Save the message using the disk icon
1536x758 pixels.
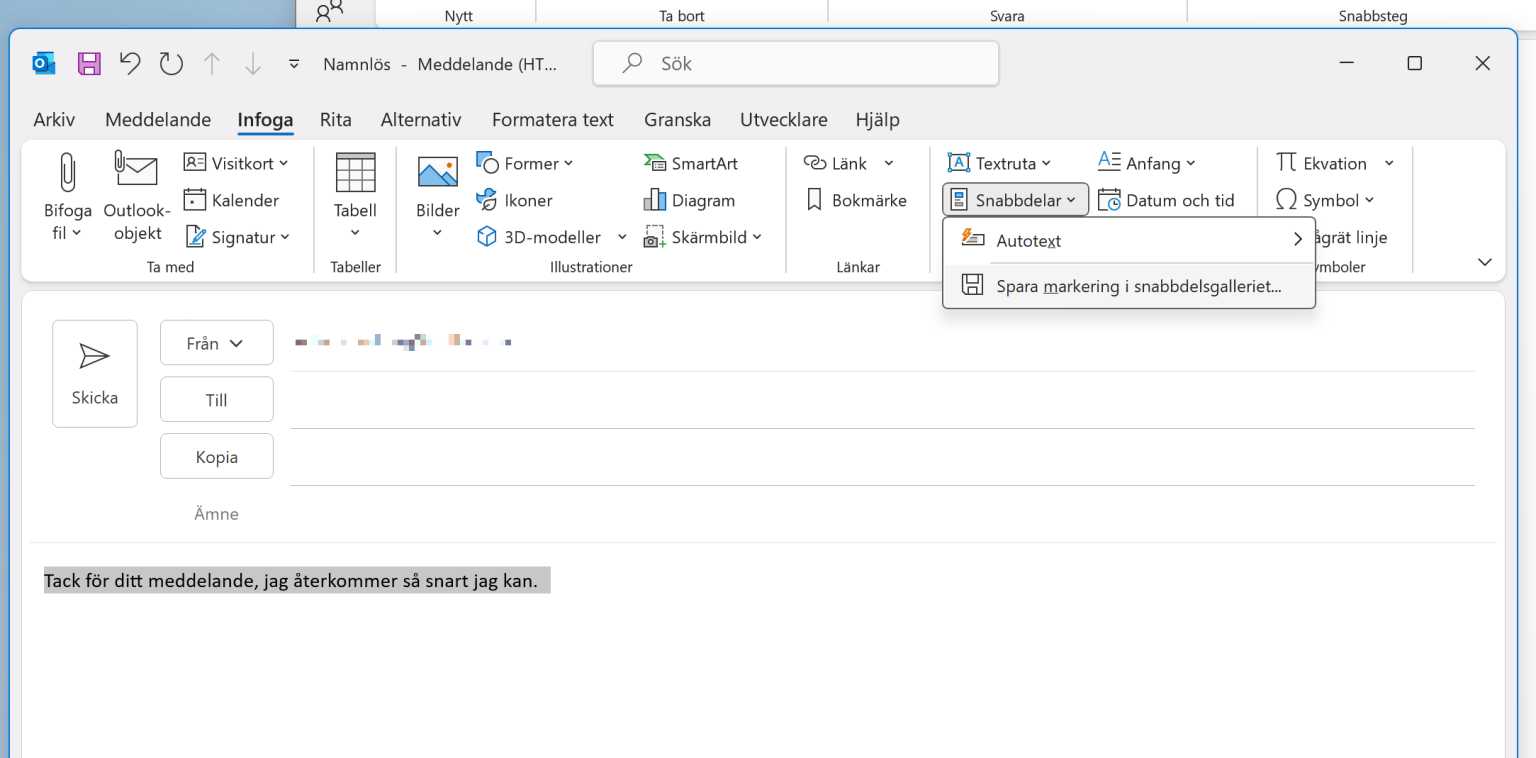(x=88, y=63)
